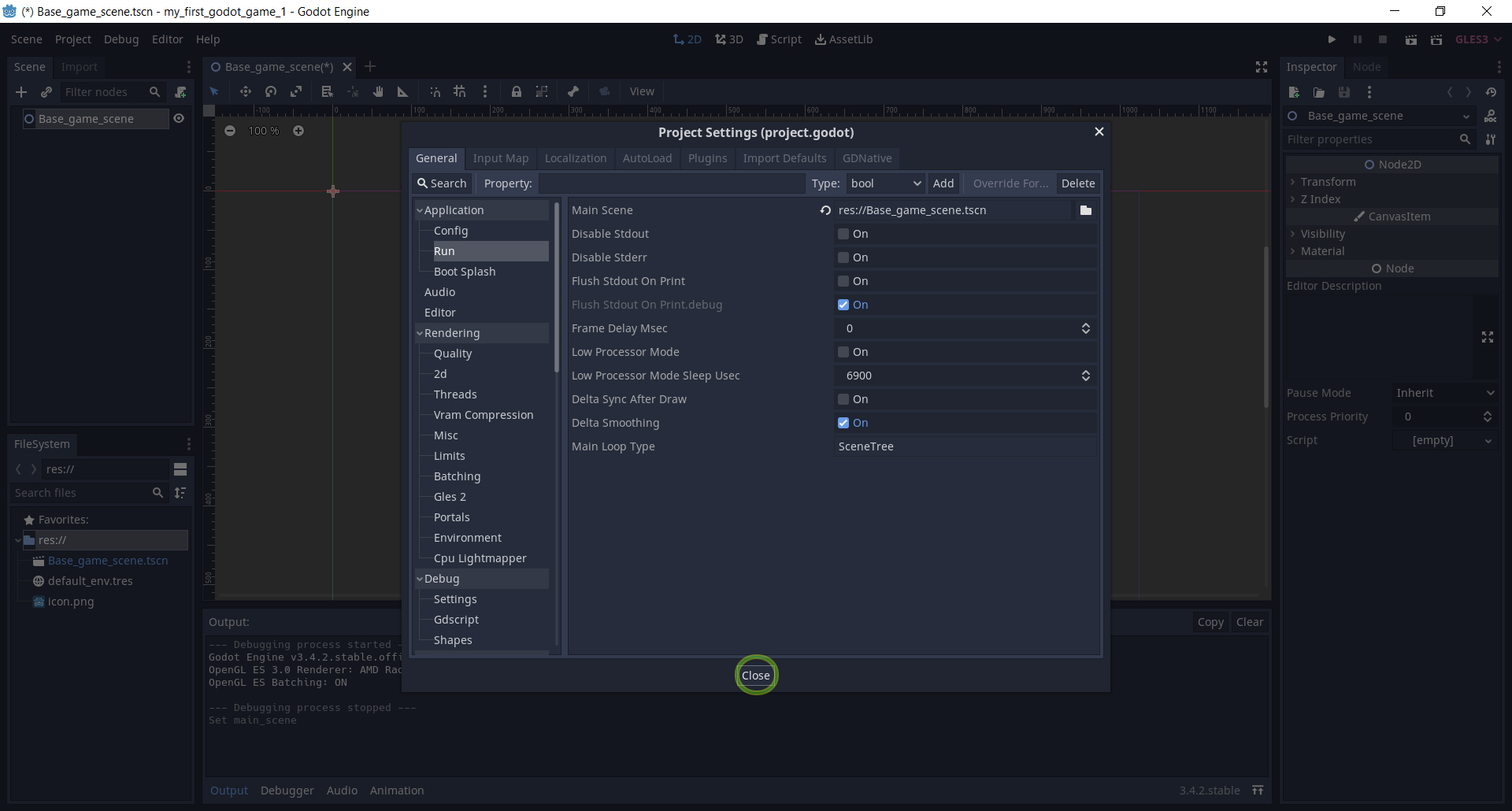1512x811 pixels.
Task: Click the Add property button
Action: tap(943, 183)
